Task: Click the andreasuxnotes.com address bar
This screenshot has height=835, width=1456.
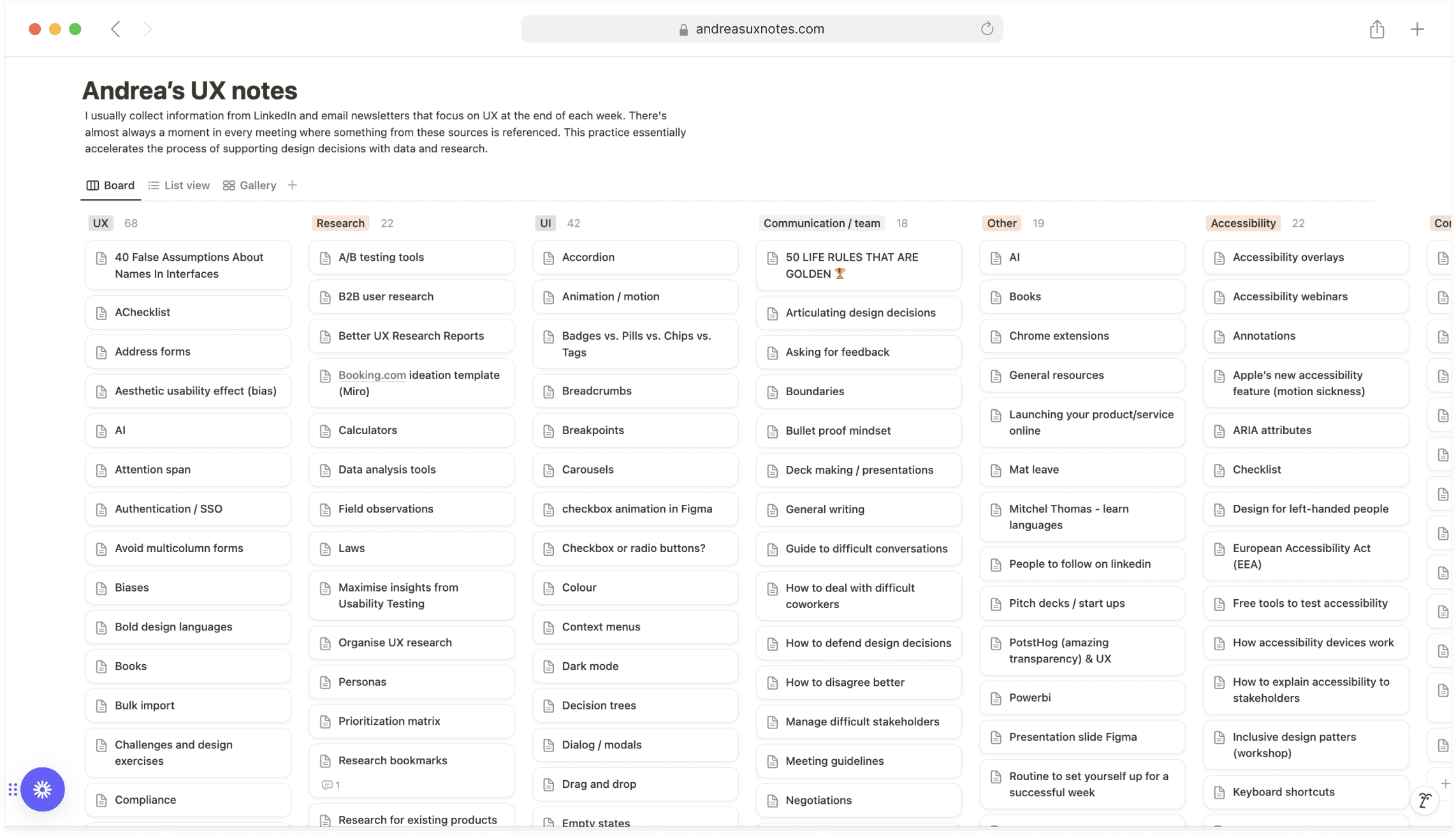Action: coord(762,29)
